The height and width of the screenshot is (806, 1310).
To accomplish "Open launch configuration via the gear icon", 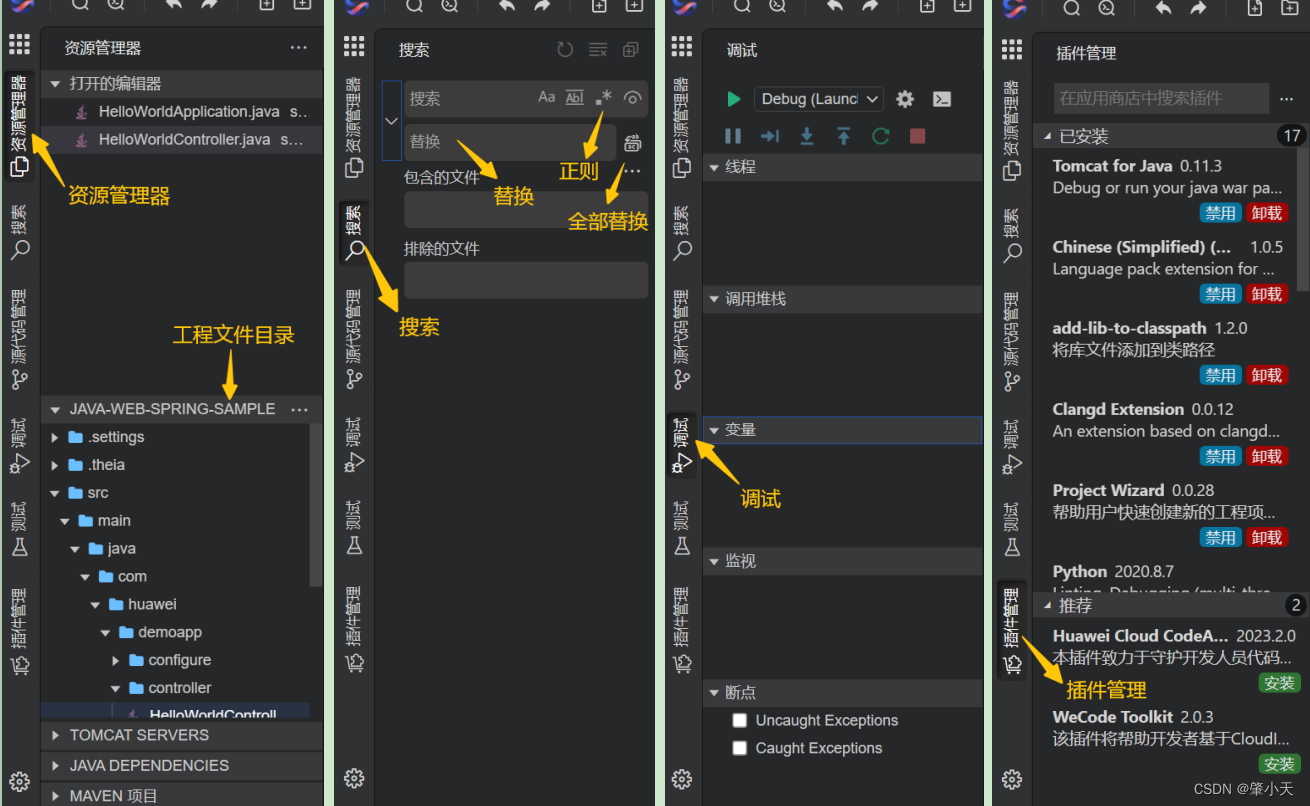I will [905, 98].
